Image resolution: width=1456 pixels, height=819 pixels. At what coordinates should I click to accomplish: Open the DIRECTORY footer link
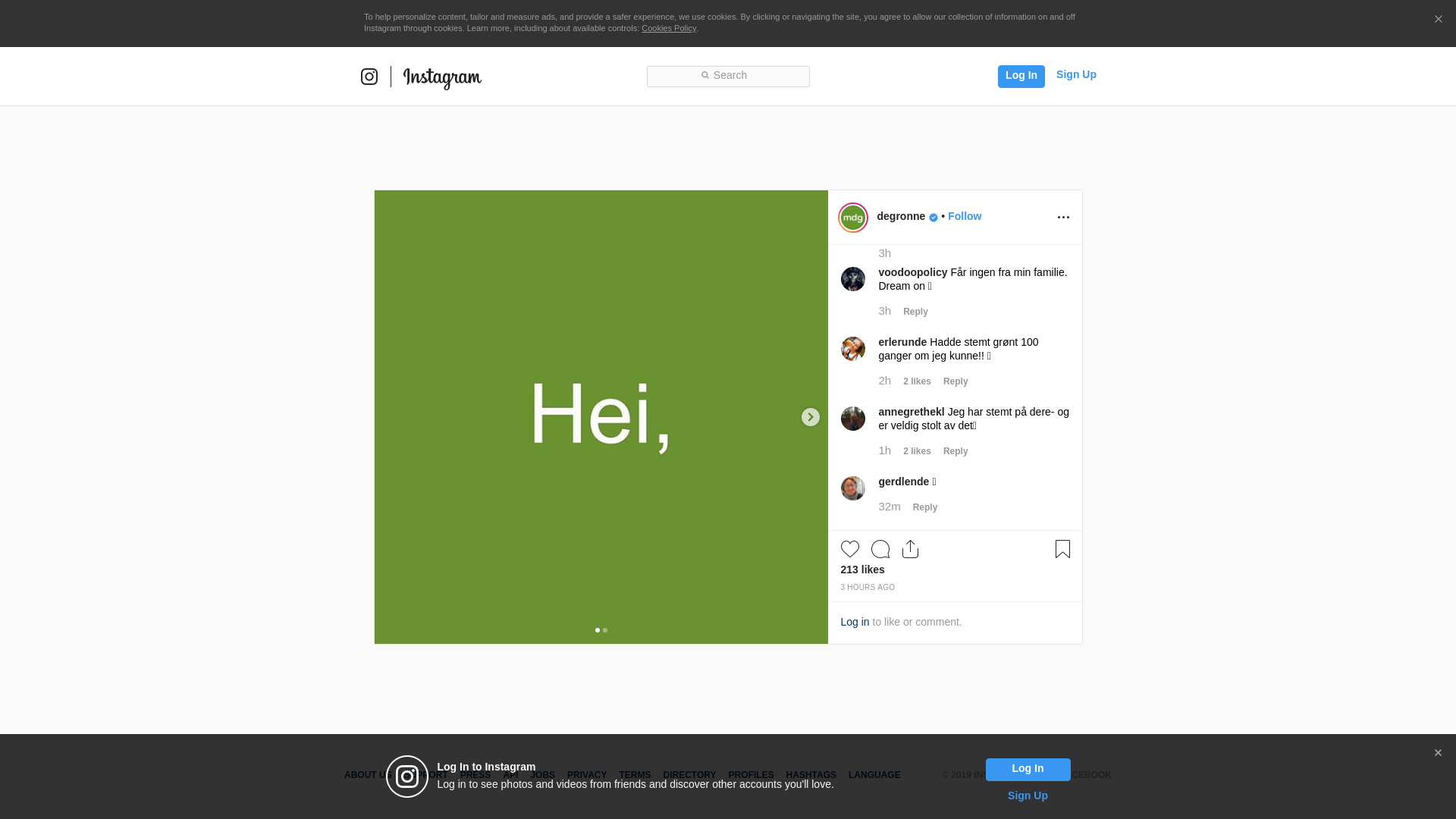[689, 775]
